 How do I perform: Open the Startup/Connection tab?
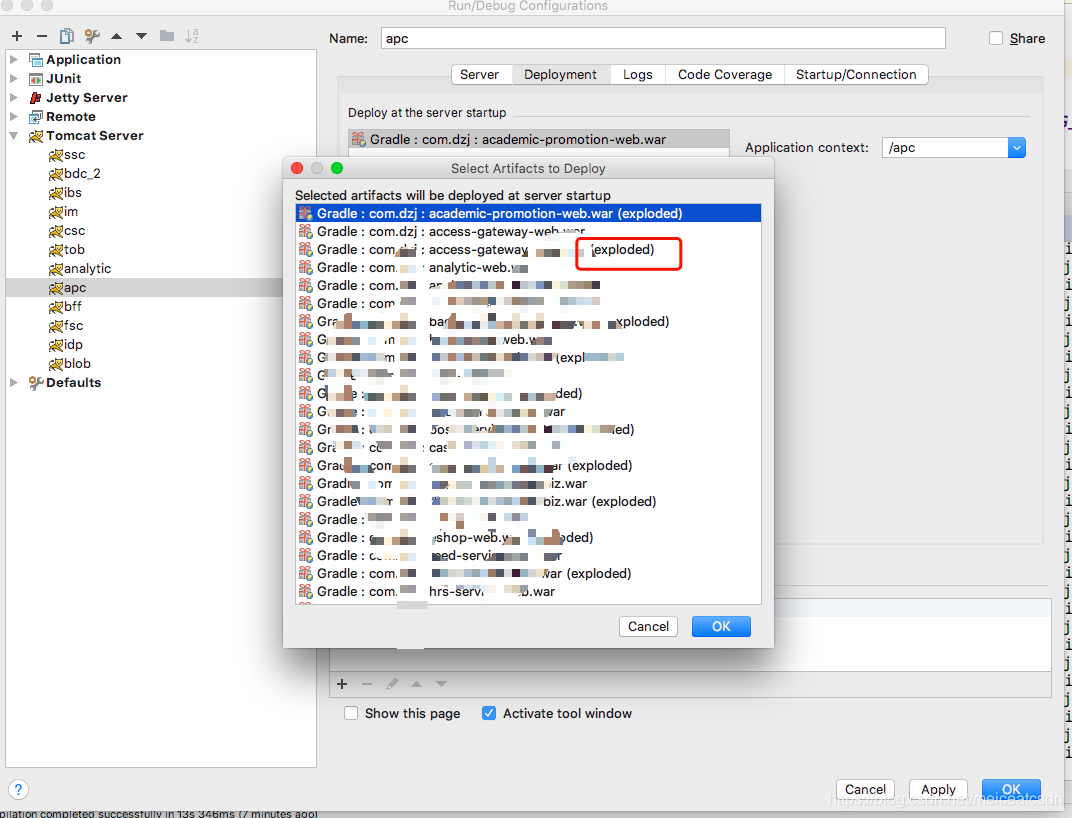[856, 75]
